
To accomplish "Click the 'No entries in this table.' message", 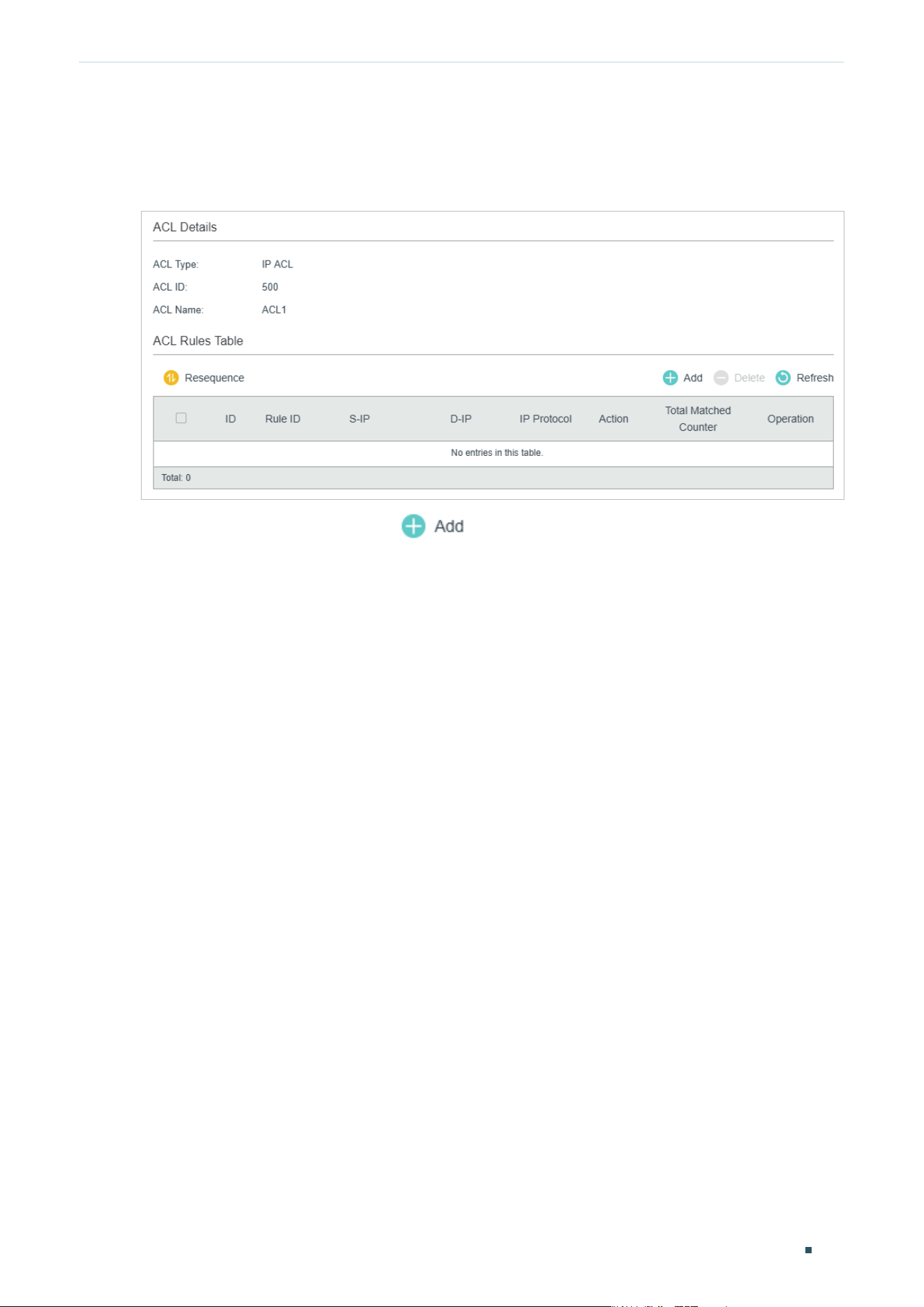I will [497, 453].
